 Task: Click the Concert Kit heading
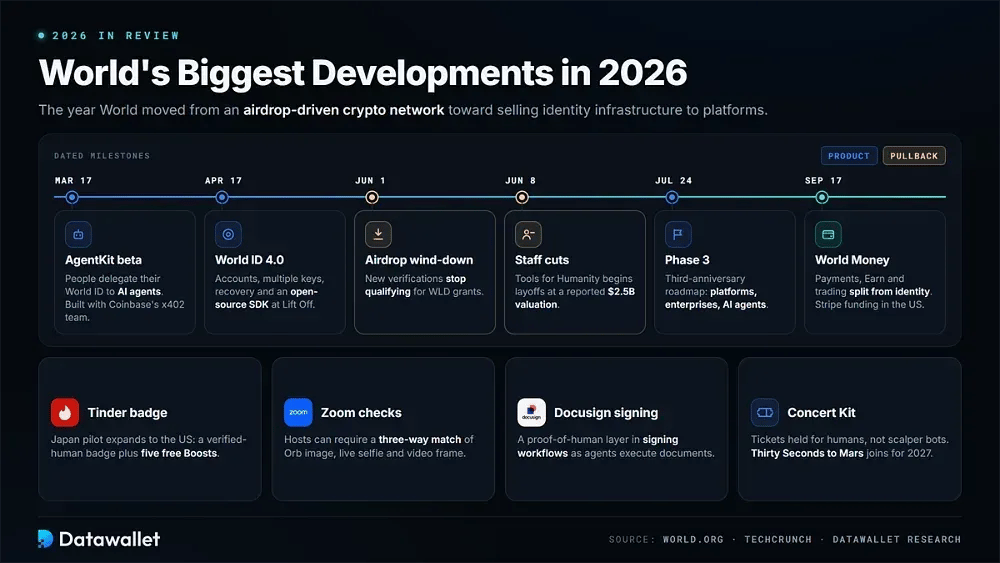tap(821, 413)
